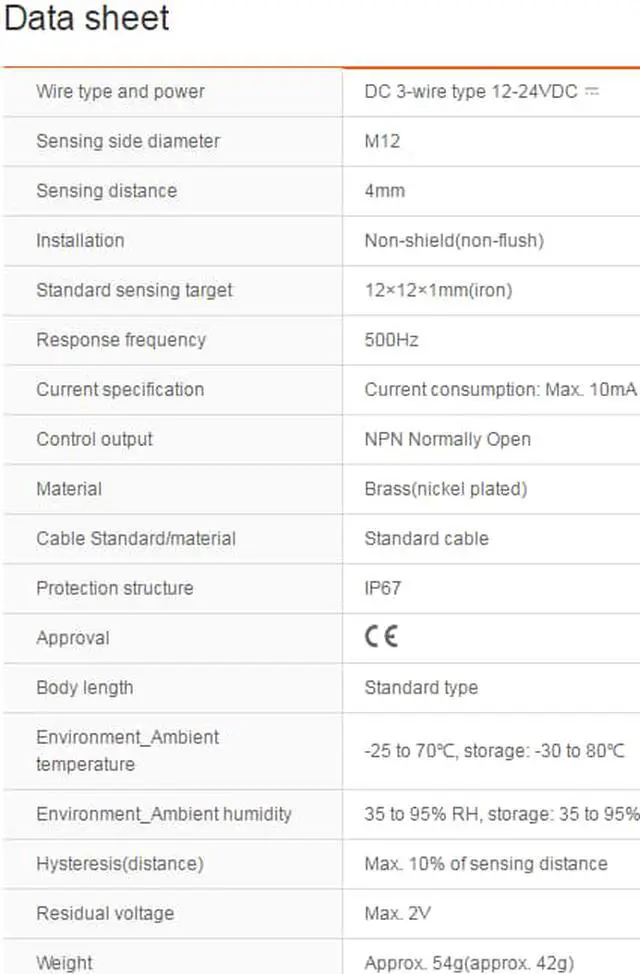Click the CE approval mark icon
Screen dimensions: 640x974
click(381, 638)
